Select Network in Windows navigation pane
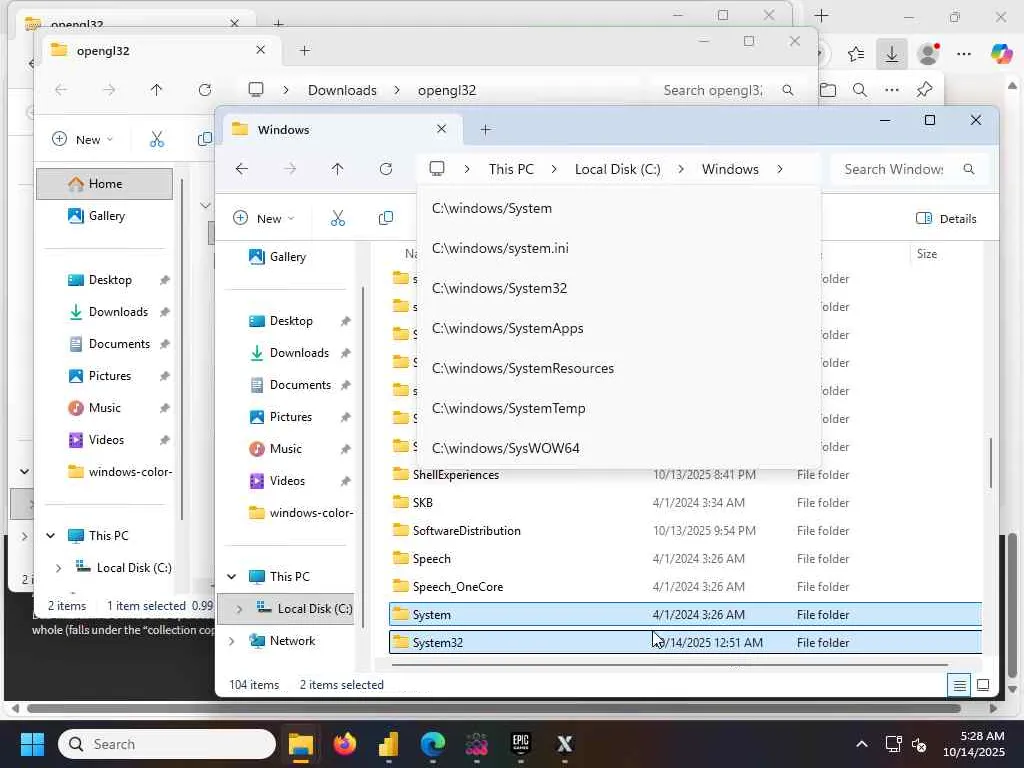The height and width of the screenshot is (768, 1024). (x=292, y=641)
